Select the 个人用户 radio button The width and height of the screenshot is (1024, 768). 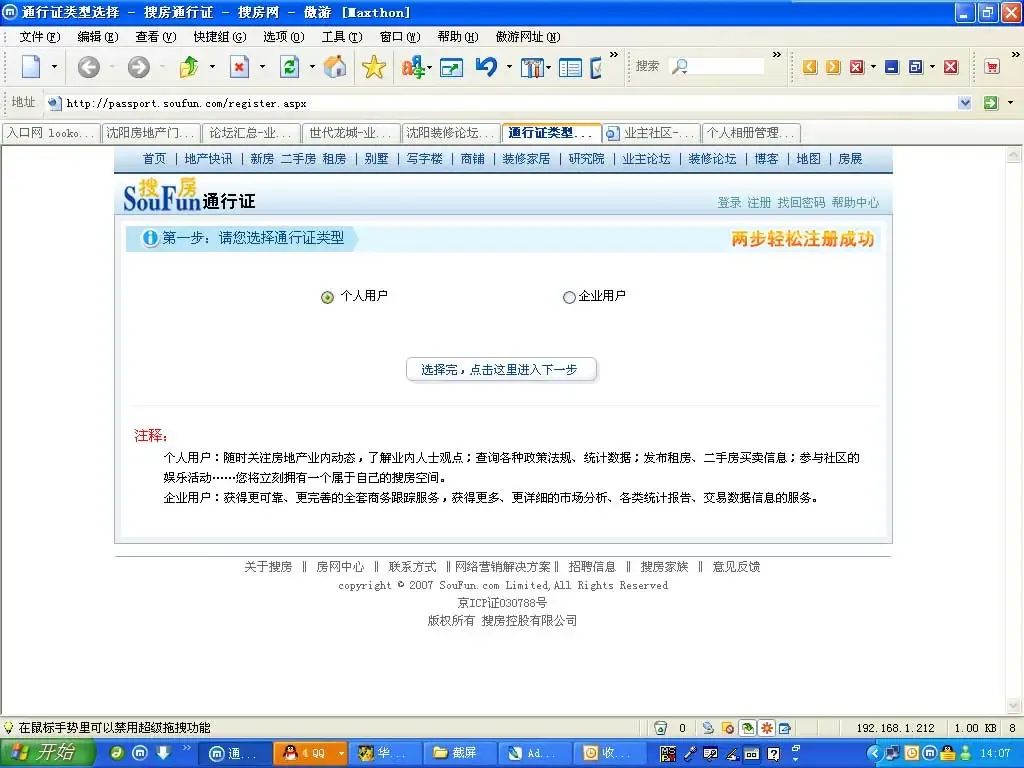click(x=327, y=297)
